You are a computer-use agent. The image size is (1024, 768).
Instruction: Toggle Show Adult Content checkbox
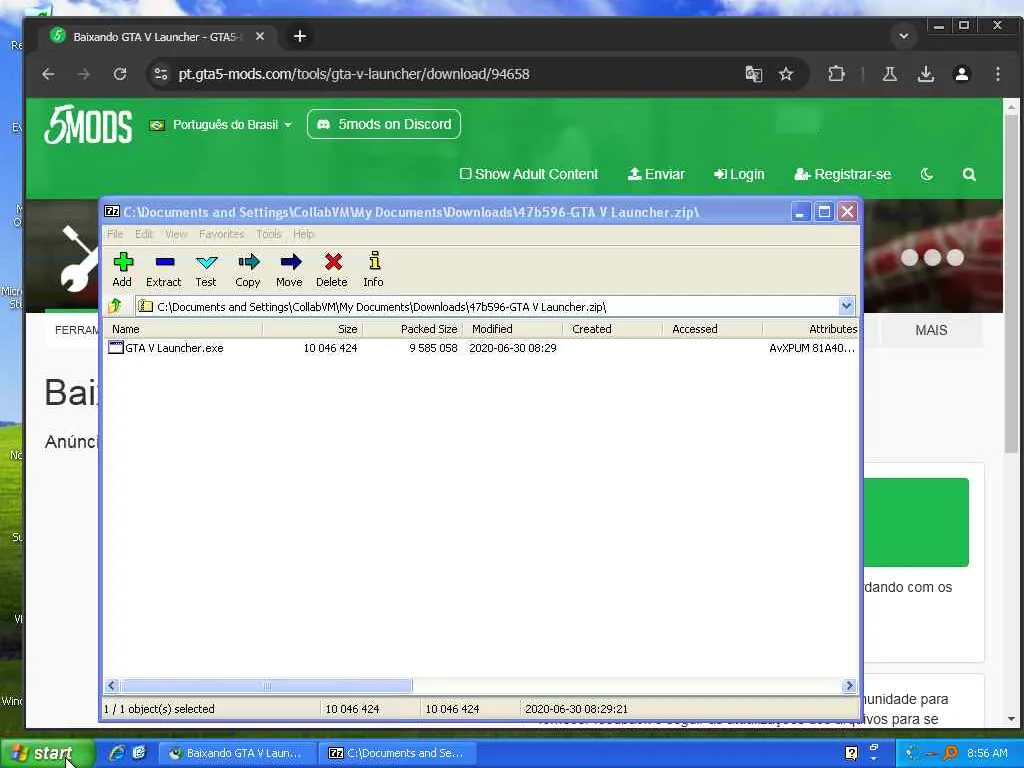tap(465, 174)
